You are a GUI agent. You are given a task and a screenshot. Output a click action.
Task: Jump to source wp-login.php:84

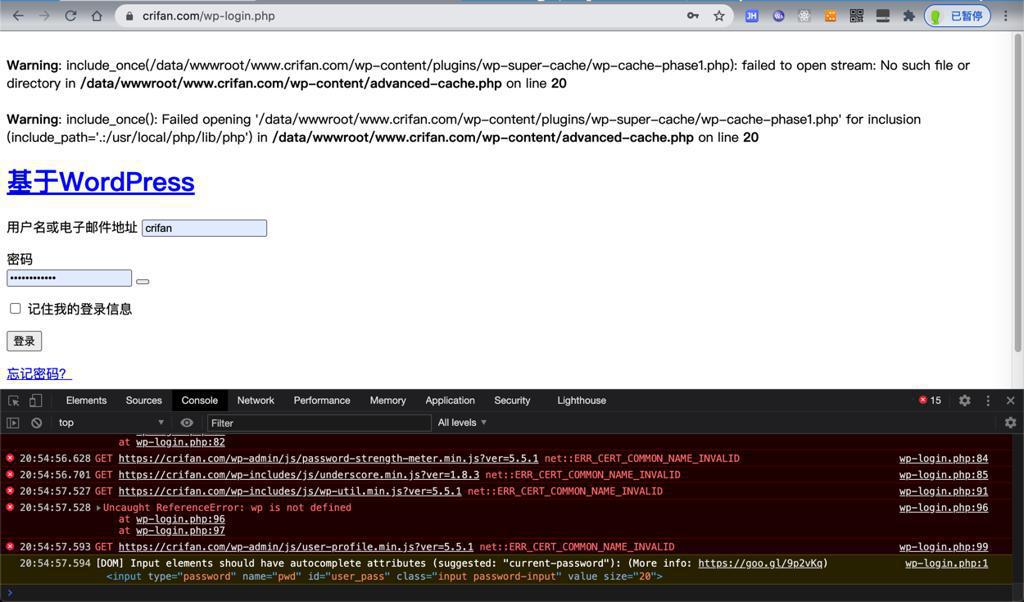tap(944, 458)
